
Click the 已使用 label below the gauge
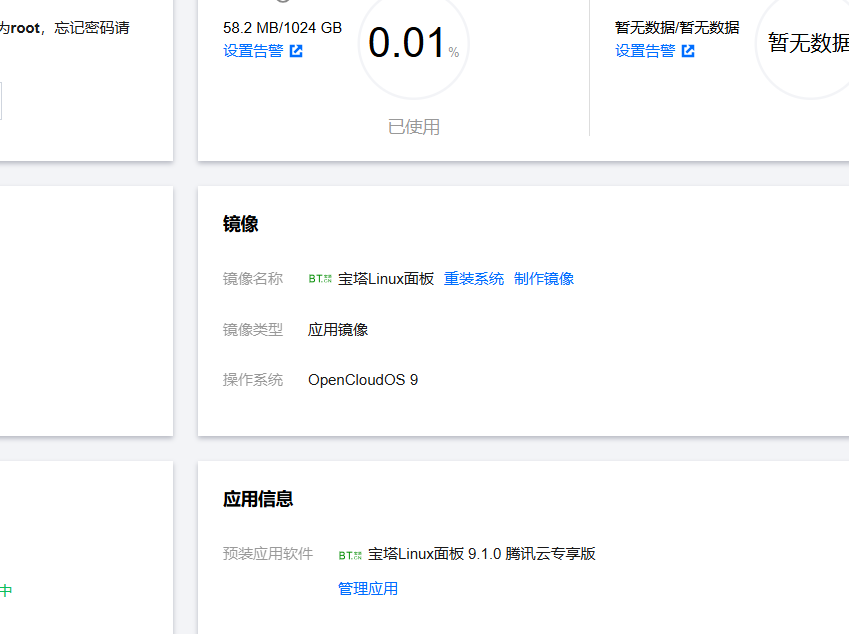point(414,127)
